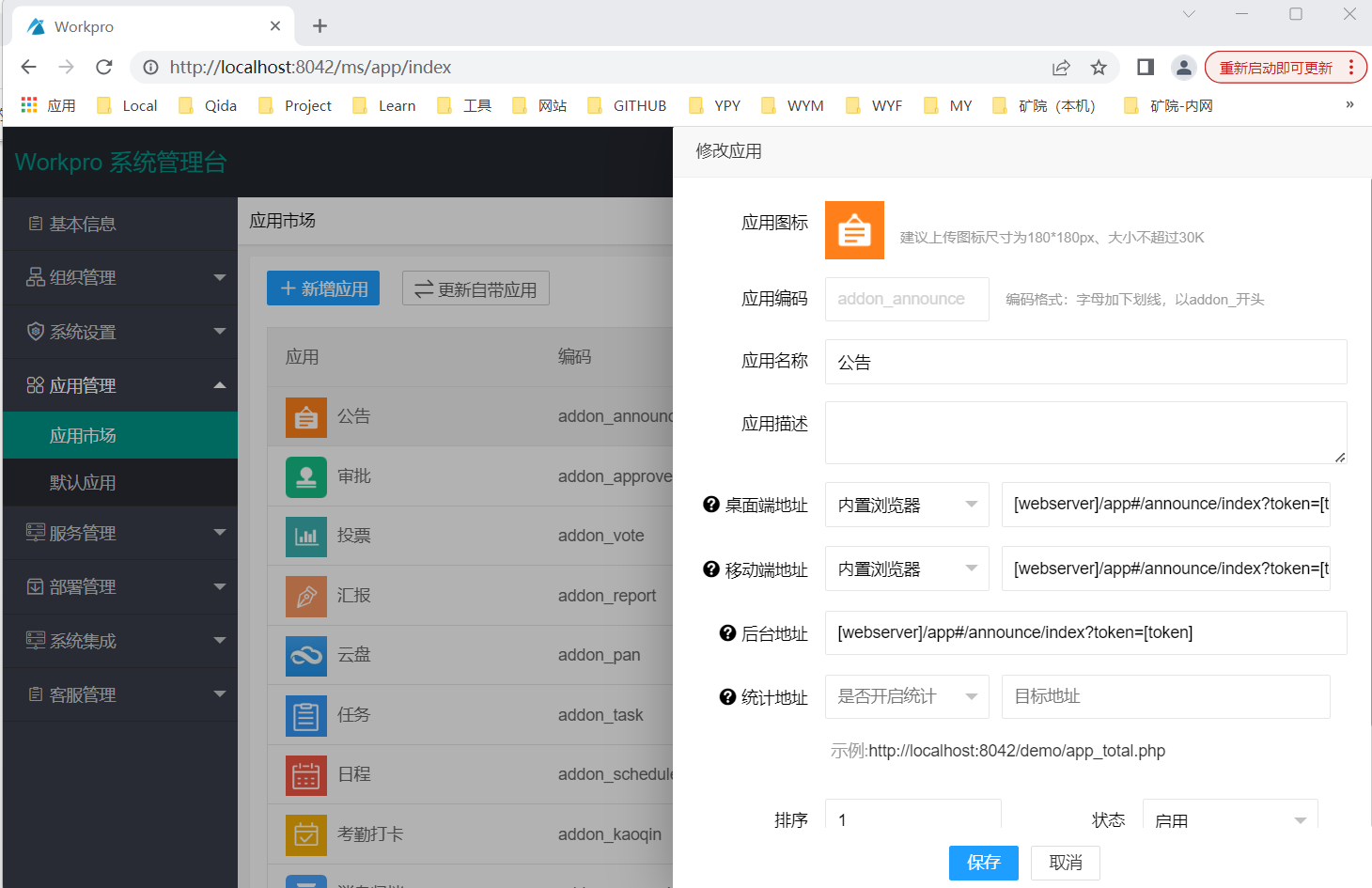Click the green approval app icon

306,476
